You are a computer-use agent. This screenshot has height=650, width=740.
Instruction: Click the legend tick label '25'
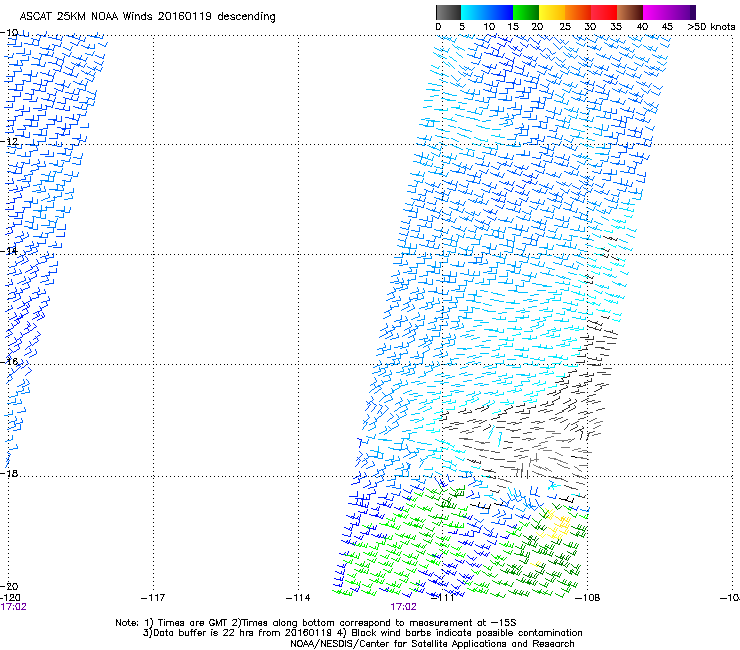pyautogui.click(x=565, y=27)
